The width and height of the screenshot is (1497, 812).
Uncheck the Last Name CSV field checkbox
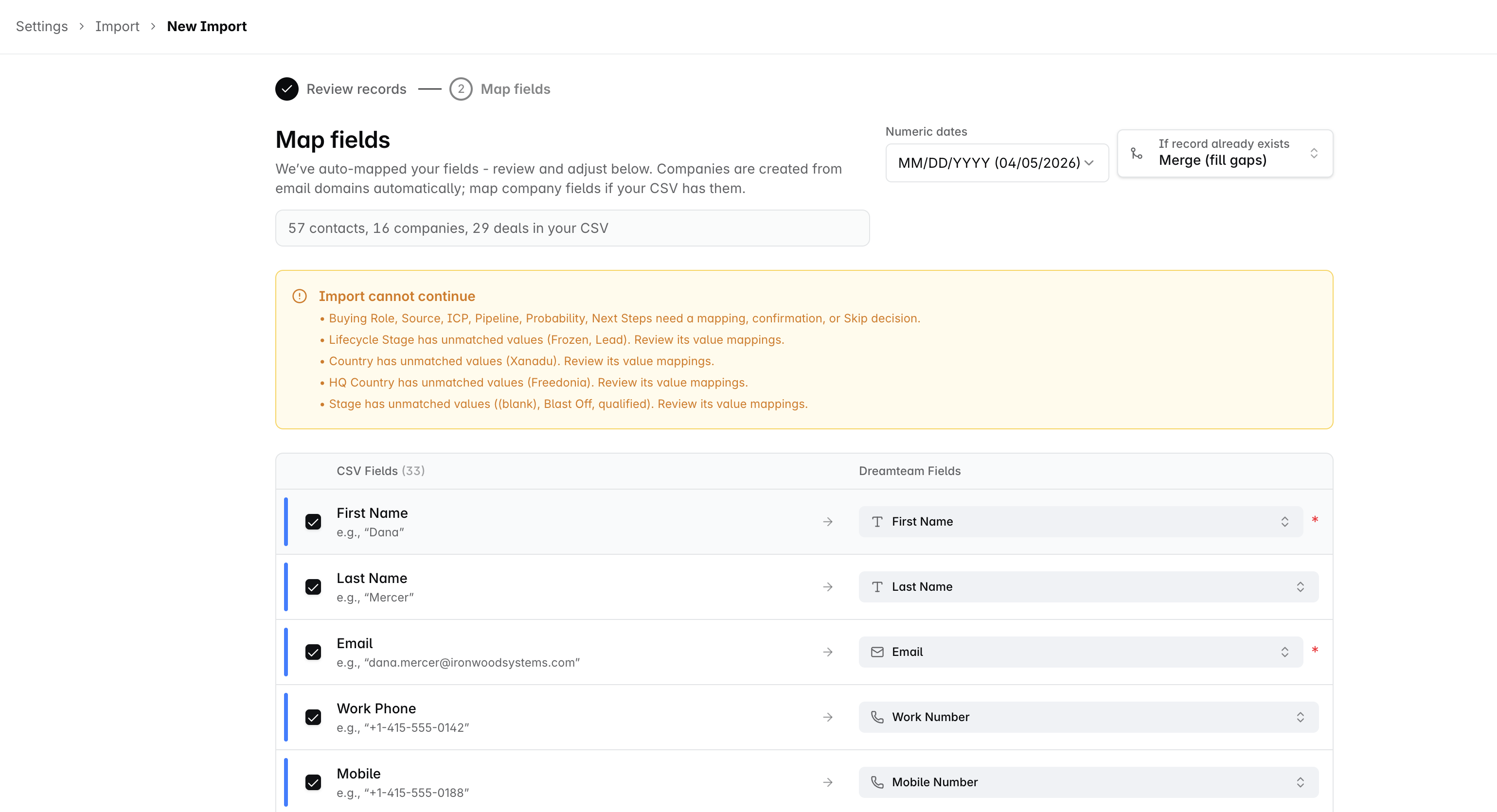click(x=313, y=587)
